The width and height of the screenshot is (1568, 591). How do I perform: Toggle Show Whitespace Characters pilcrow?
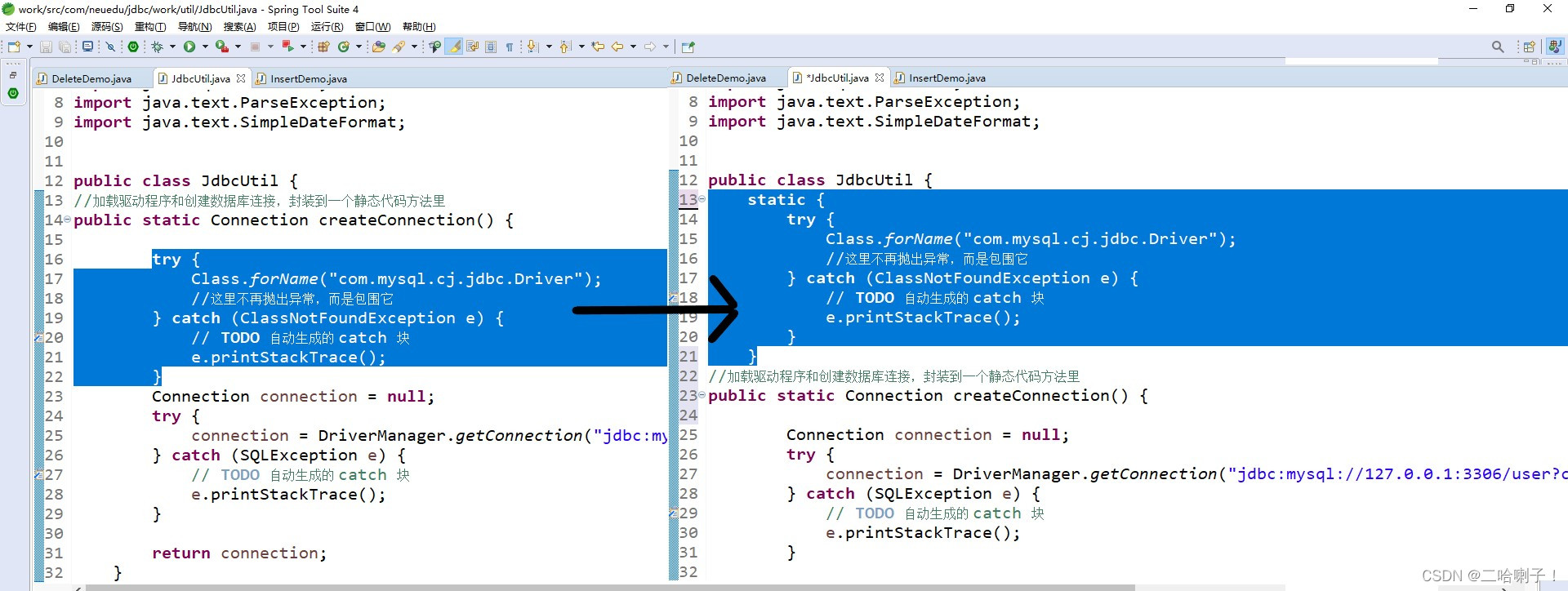click(x=510, y=47)
